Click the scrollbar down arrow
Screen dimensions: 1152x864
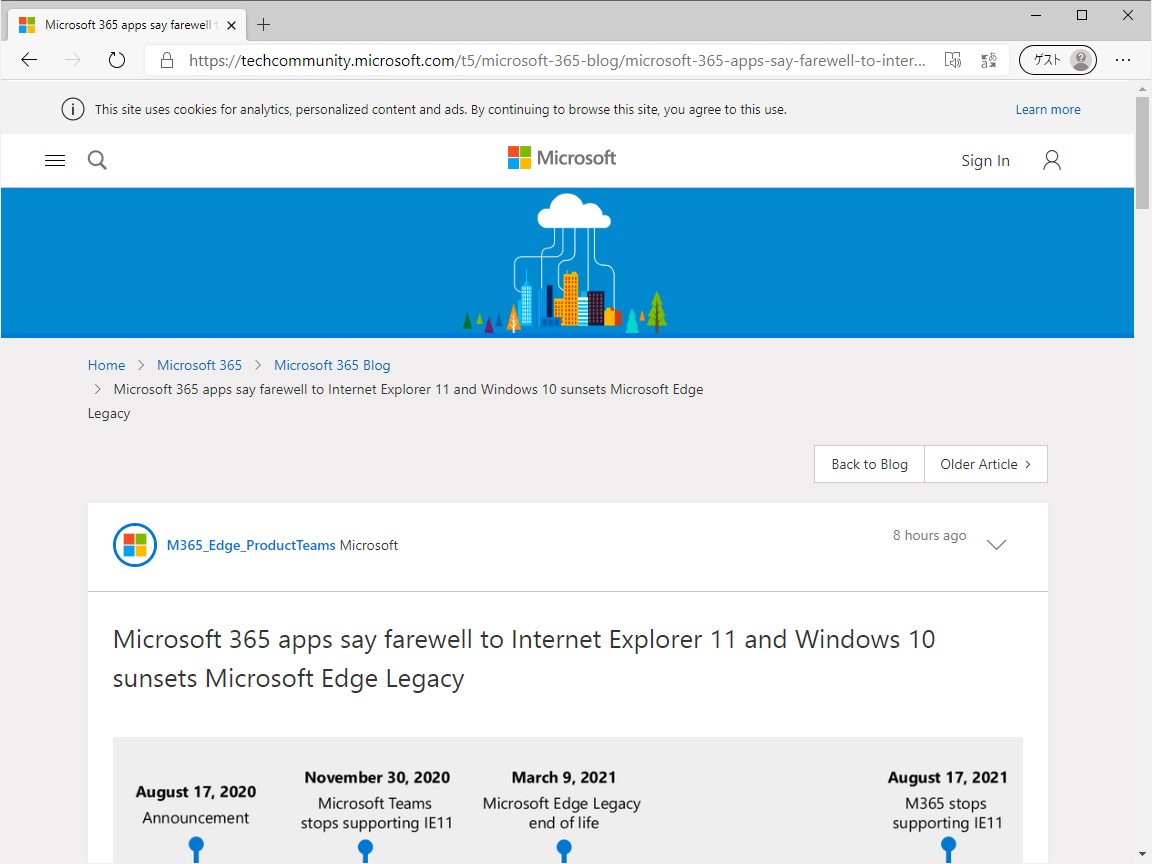pyautogui.click(x=1142, y=855)
